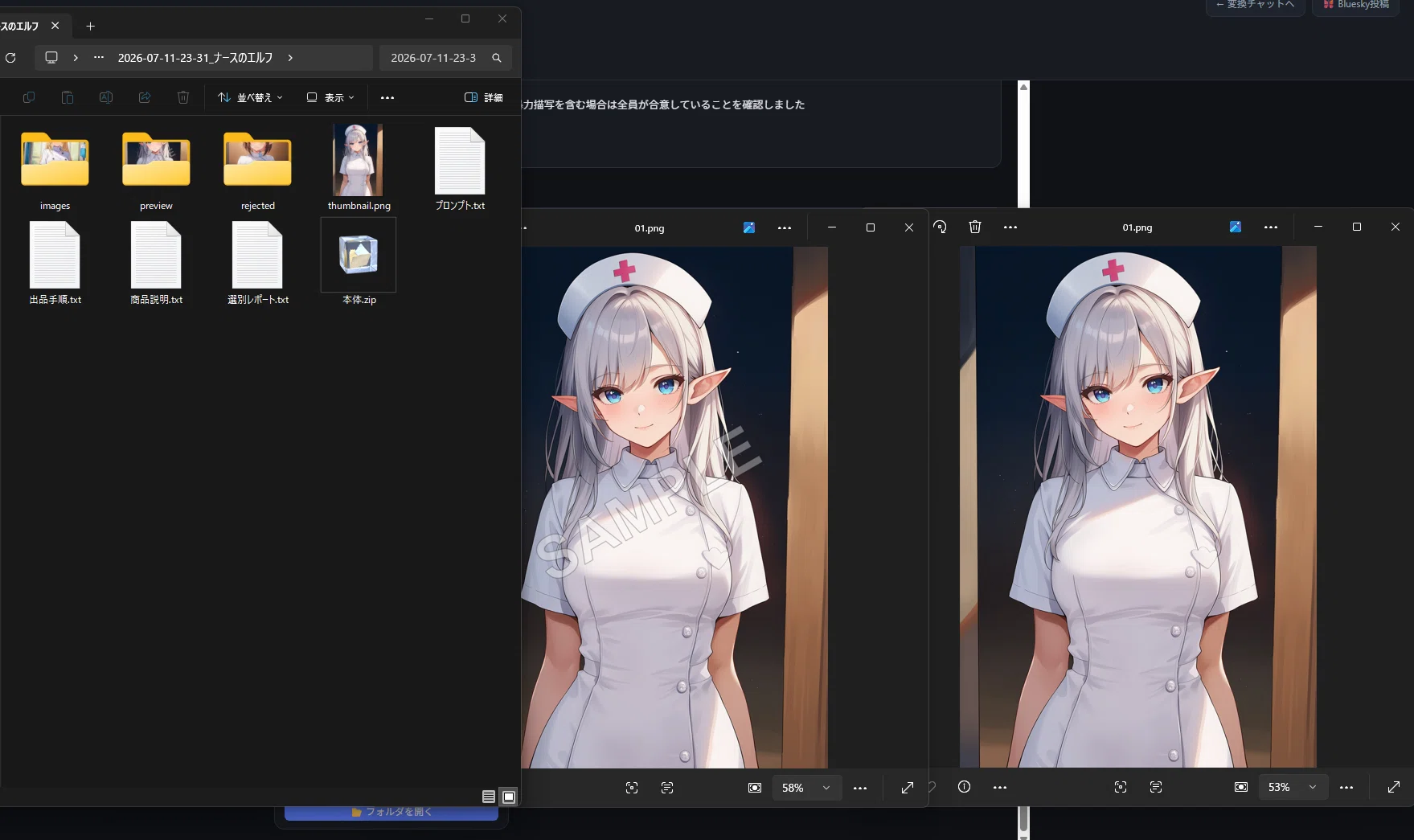Open hidden breadcrumb path ellipsis
The image size is (1414, 840).
click(x=99, y=58)
